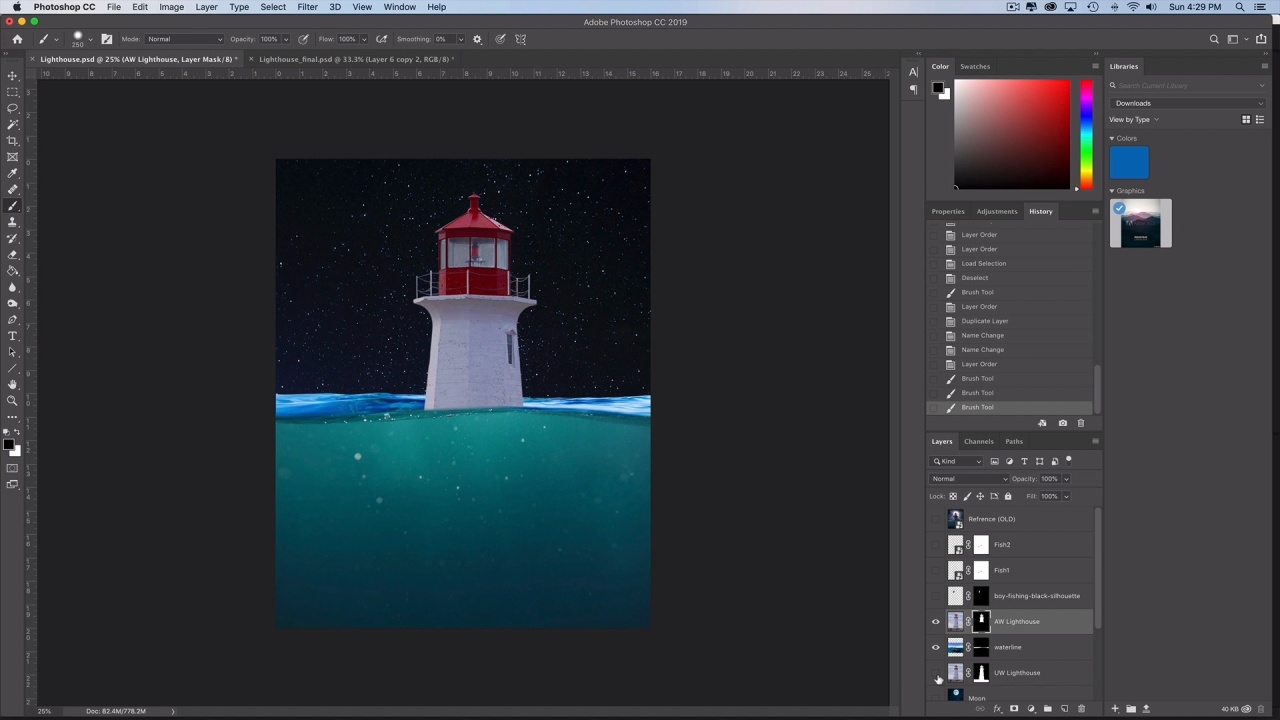This screenshot has width=1280, height=720.
Task: Select the Duplicate Layer history state
Action: click(x=984, y=321)
